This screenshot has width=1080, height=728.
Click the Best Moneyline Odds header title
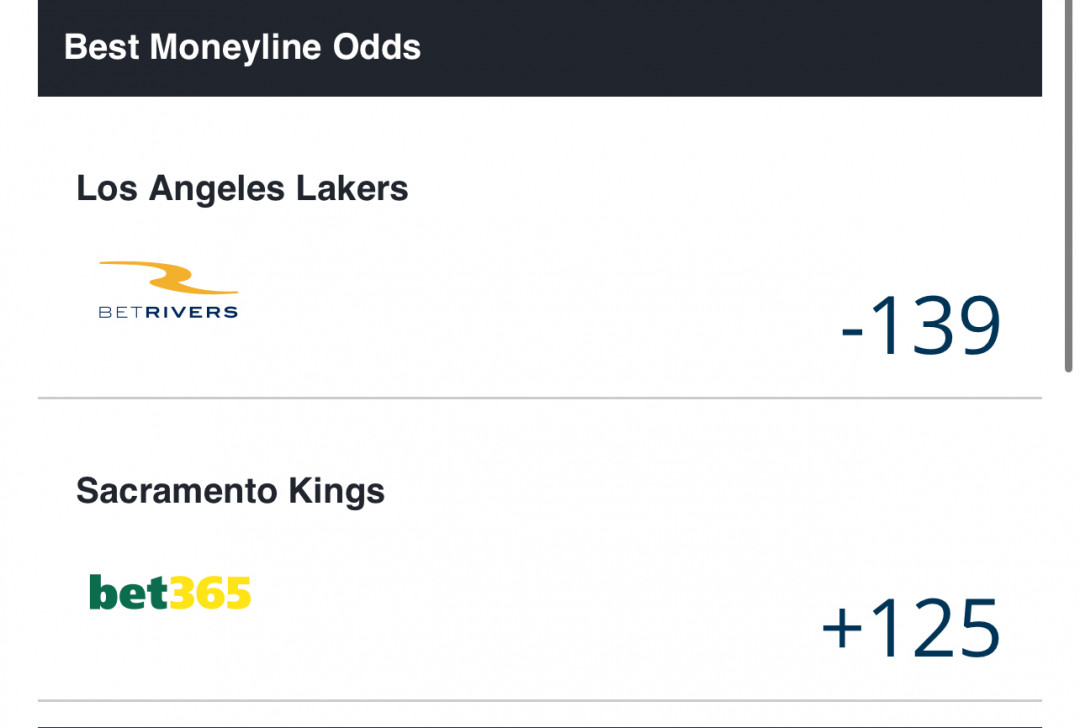tap(242, 47)
